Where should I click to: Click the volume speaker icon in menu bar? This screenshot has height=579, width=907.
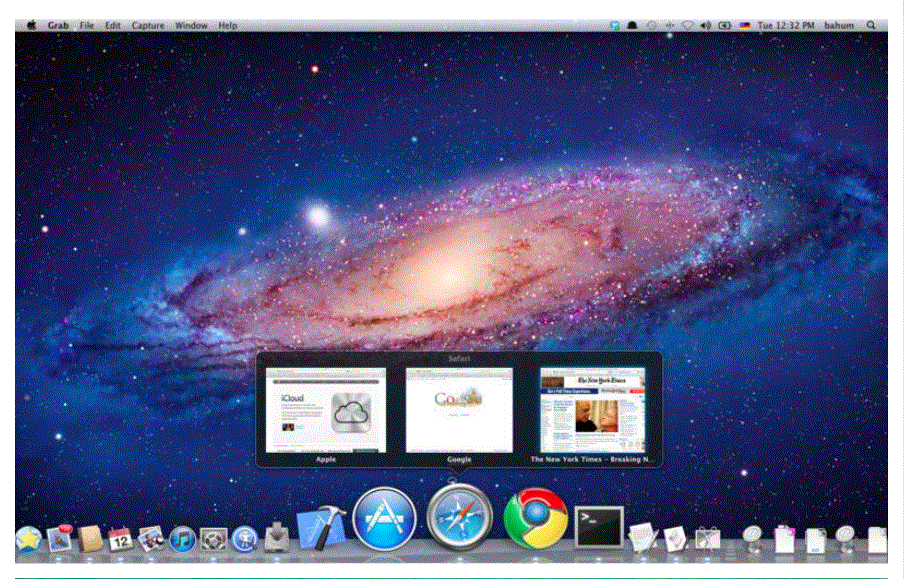tap(705, 25)
